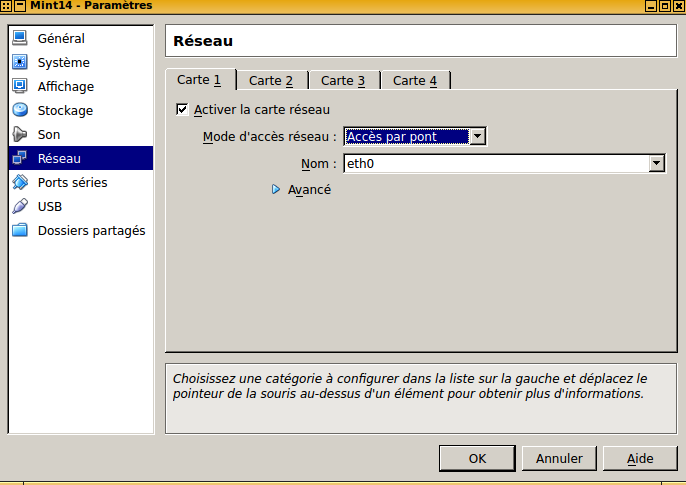
Task: Select Dossiers partagés category label
Action: pos(91,231)
